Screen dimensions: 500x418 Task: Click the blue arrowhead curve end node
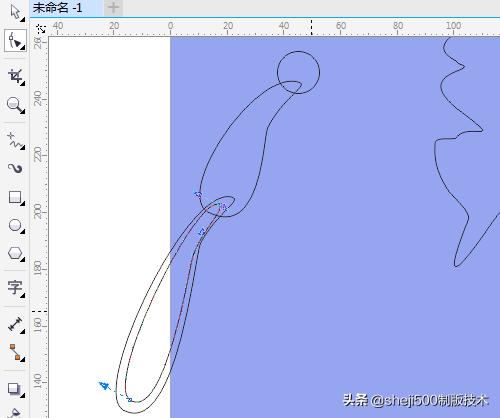pos(105,386)
